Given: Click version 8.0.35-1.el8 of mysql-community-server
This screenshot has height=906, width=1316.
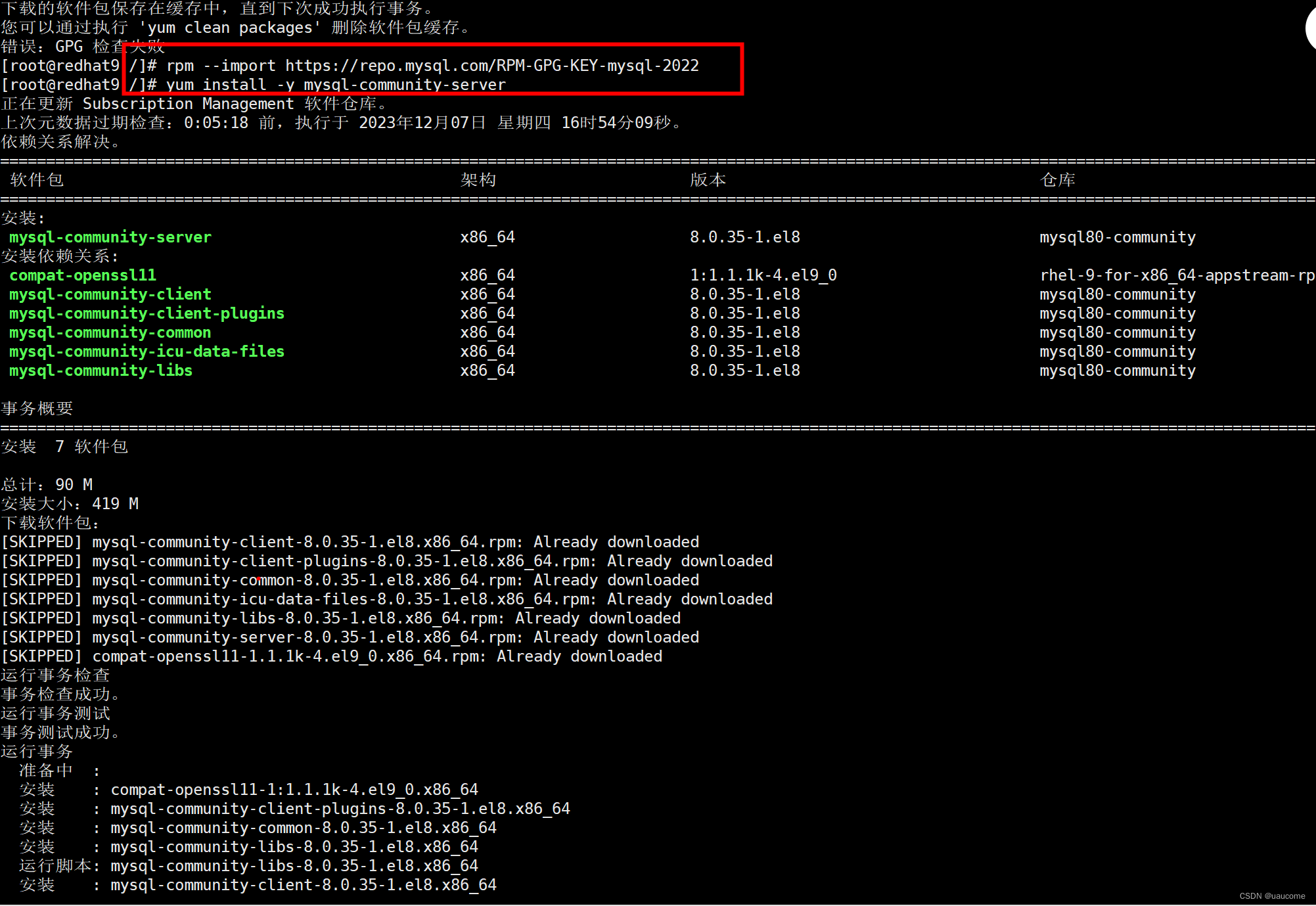Looking at the screenshot, I should [x=745, y=237].
